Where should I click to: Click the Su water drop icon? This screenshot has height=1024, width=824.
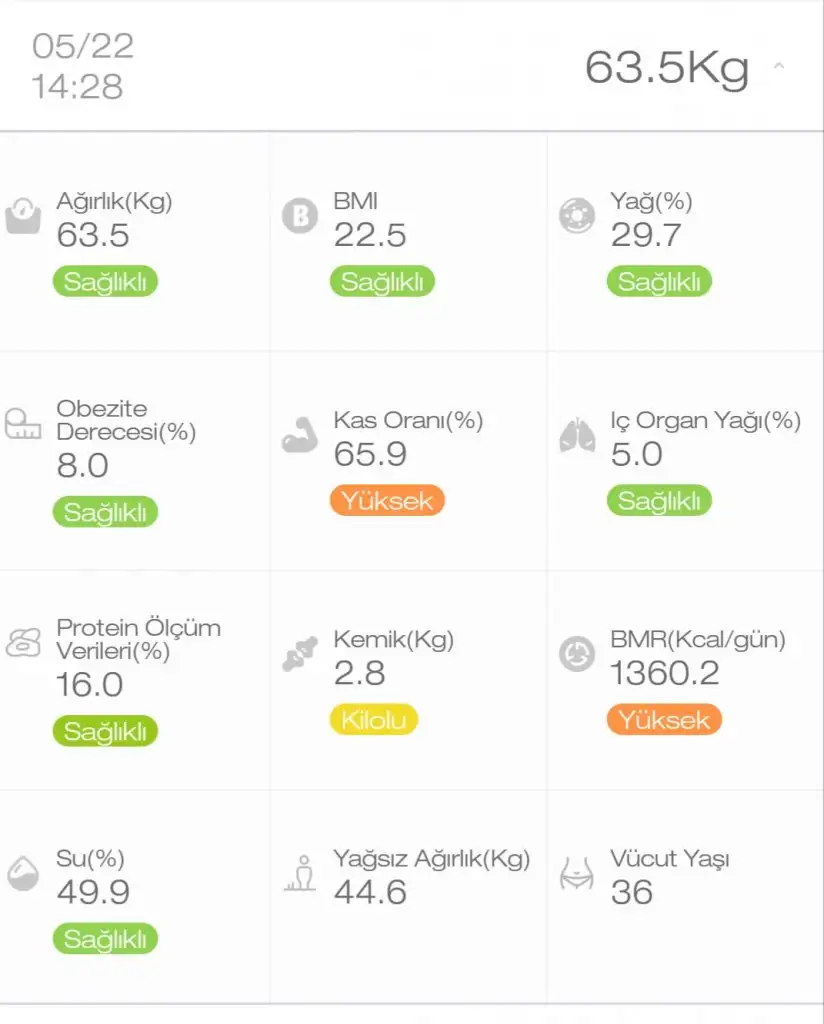(x=23, y=873)
